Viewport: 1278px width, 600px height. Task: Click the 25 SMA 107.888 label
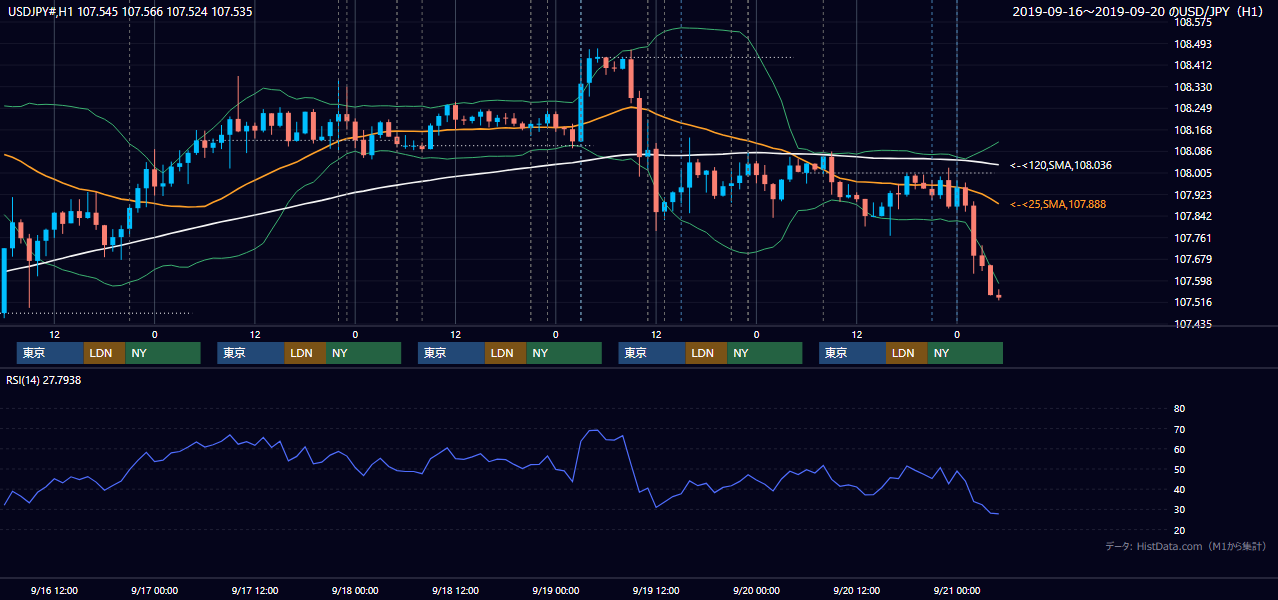coord(1058,204)
